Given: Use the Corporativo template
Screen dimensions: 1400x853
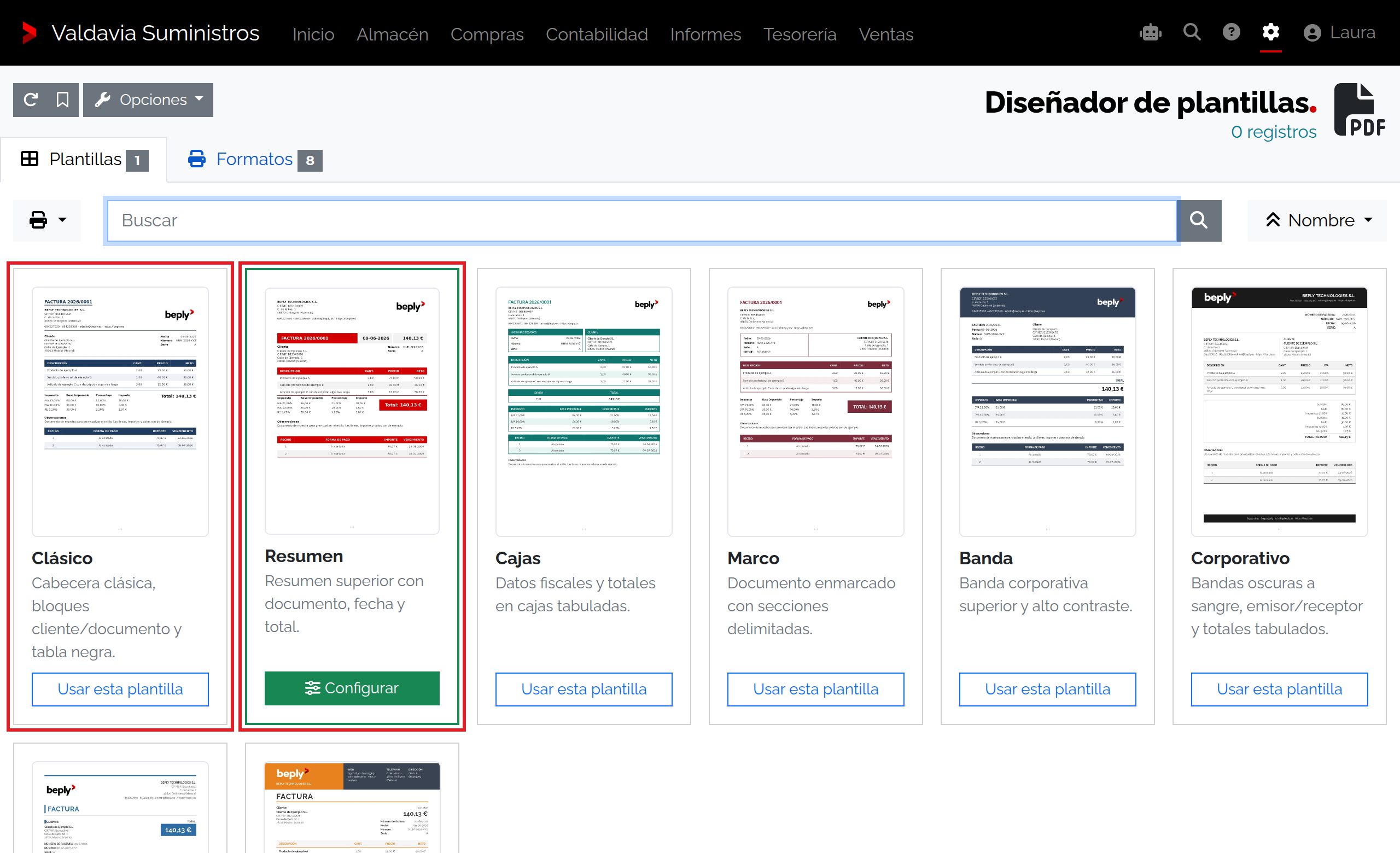Looking at the screenshot, I should (1279, 689).
